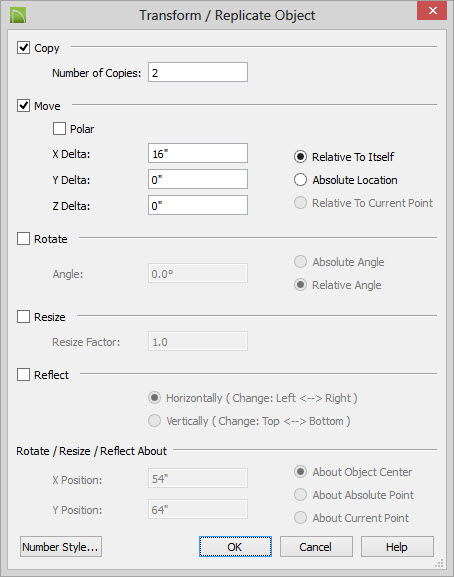Enable the Rotate checkbox
The image size is (454, 577).
(24, 238)
